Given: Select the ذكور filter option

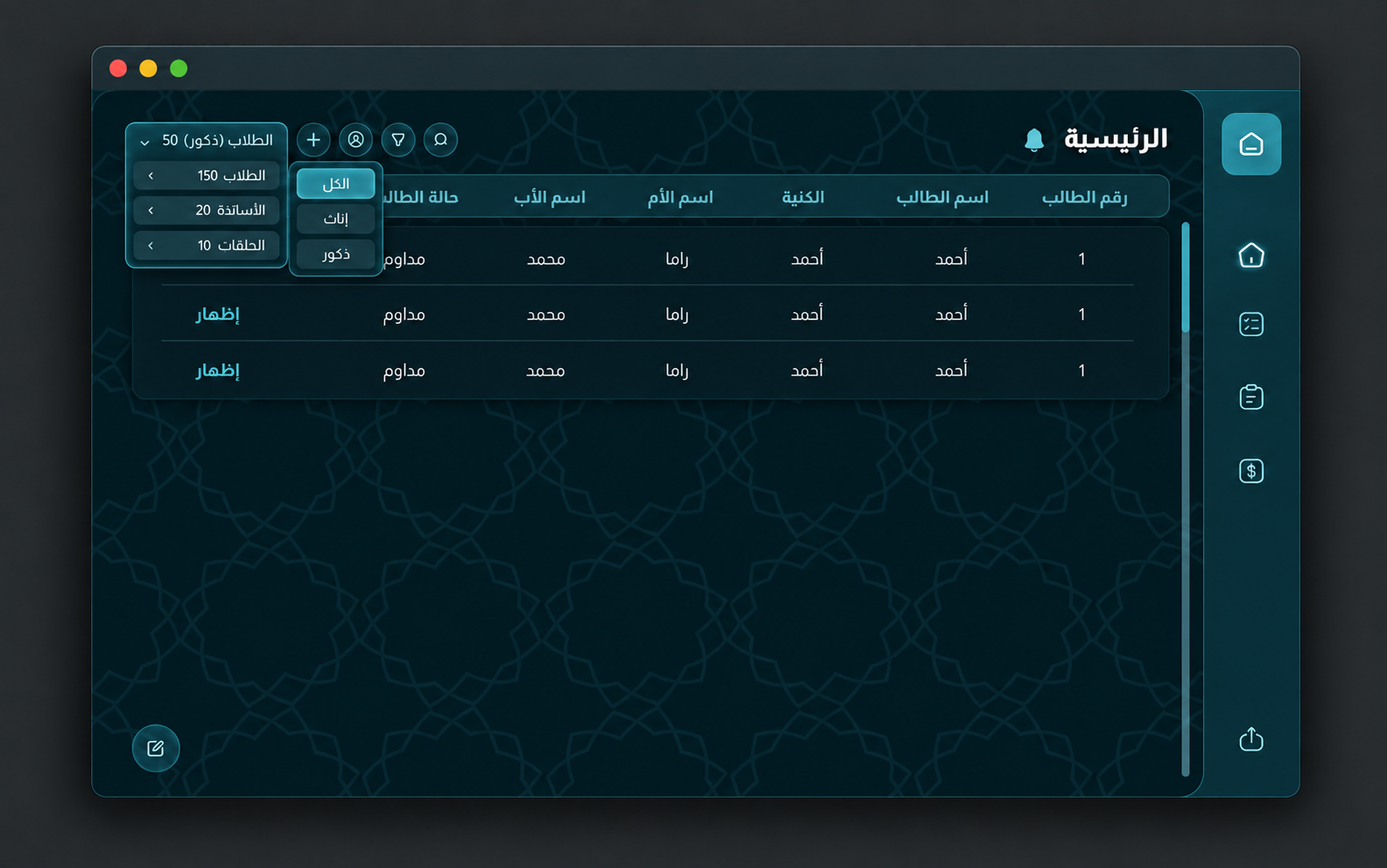Looking at the screenshot, I should click(x=336, y=254).
